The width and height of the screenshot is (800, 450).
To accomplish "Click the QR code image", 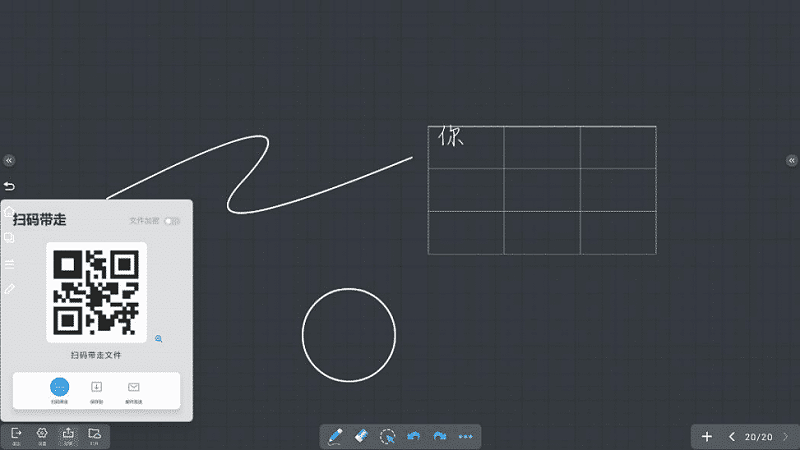I will (96, 292).
